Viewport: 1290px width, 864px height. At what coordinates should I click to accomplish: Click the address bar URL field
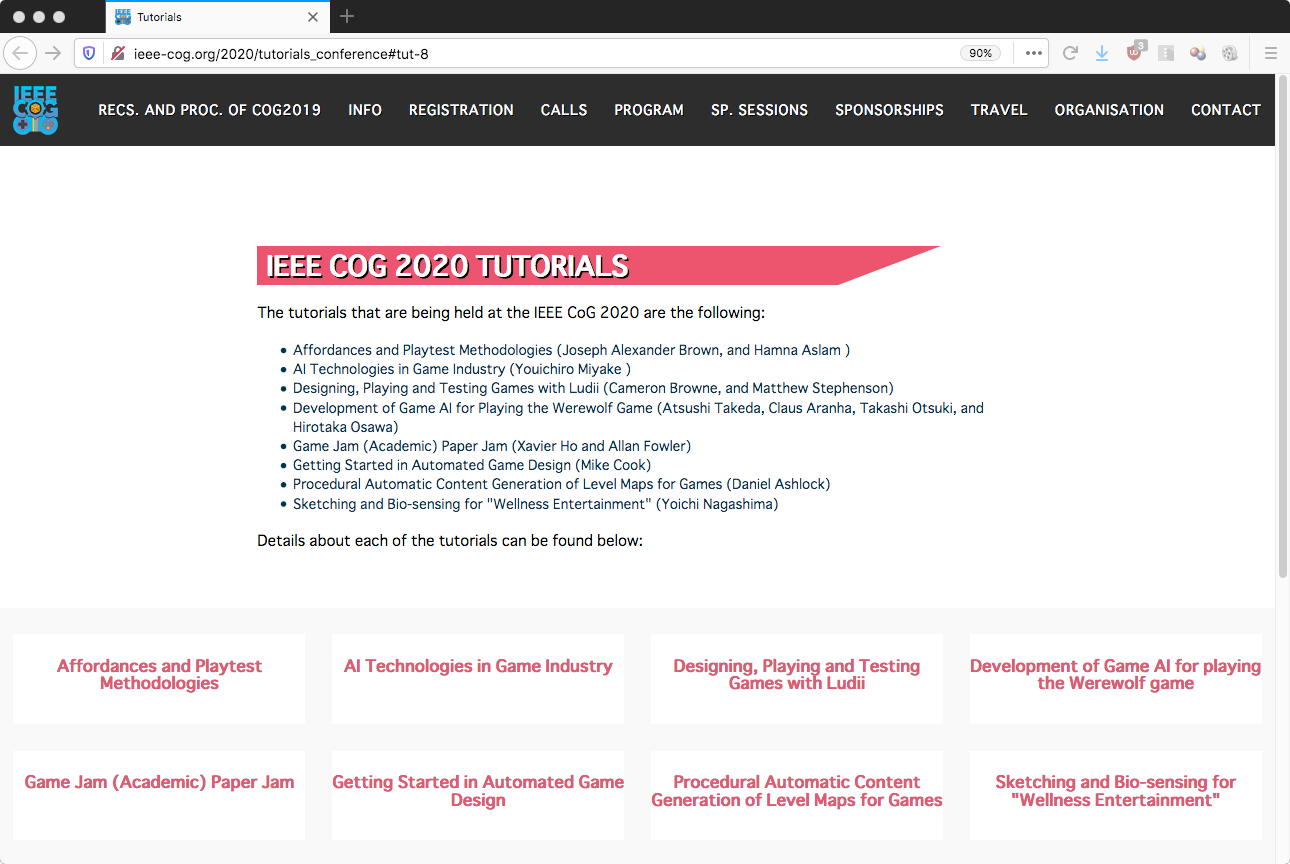(540, 53)
